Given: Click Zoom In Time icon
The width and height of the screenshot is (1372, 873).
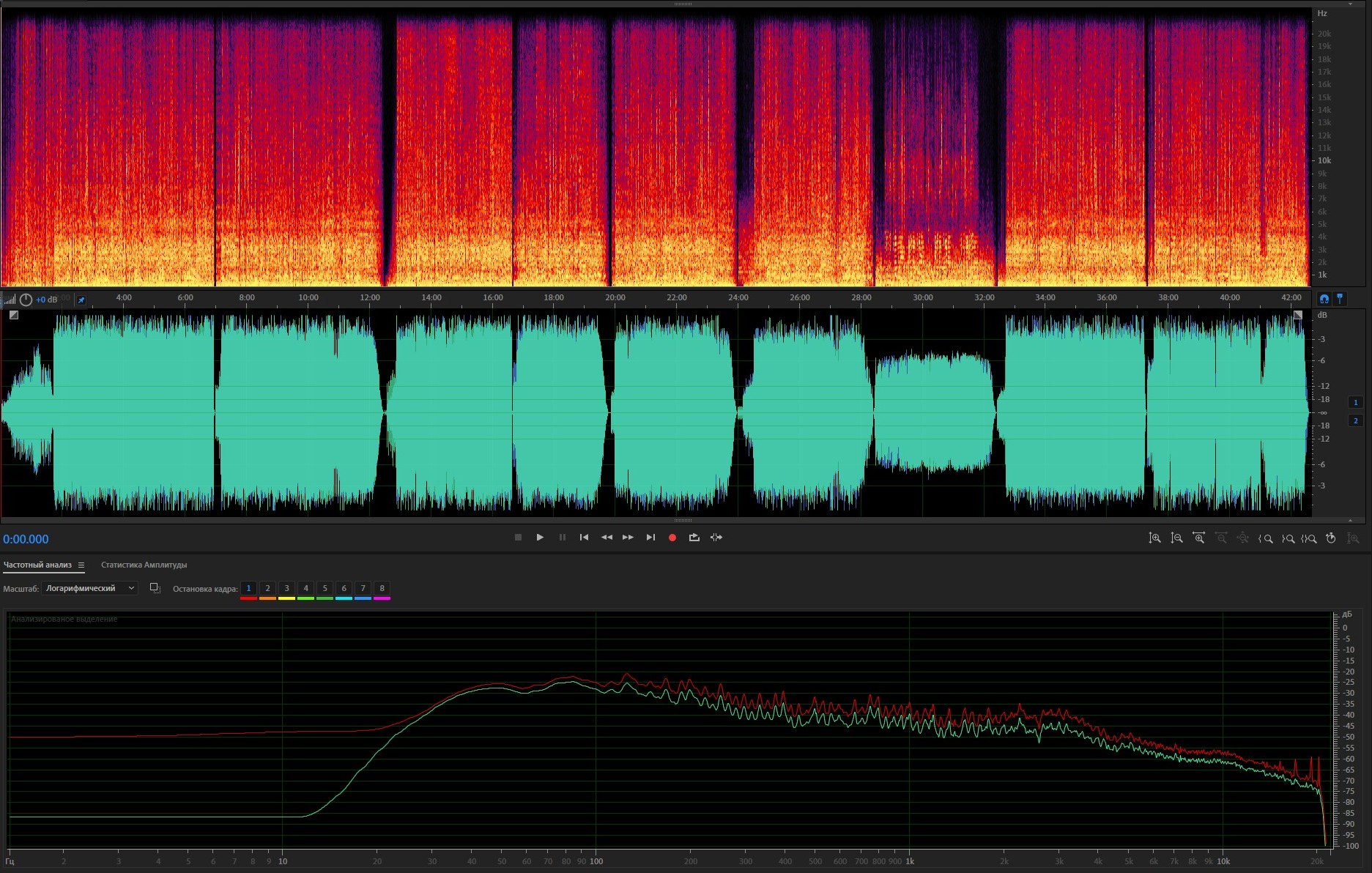Looking at the screenshot, I should pyautogui.click(x=1198, y=538).
